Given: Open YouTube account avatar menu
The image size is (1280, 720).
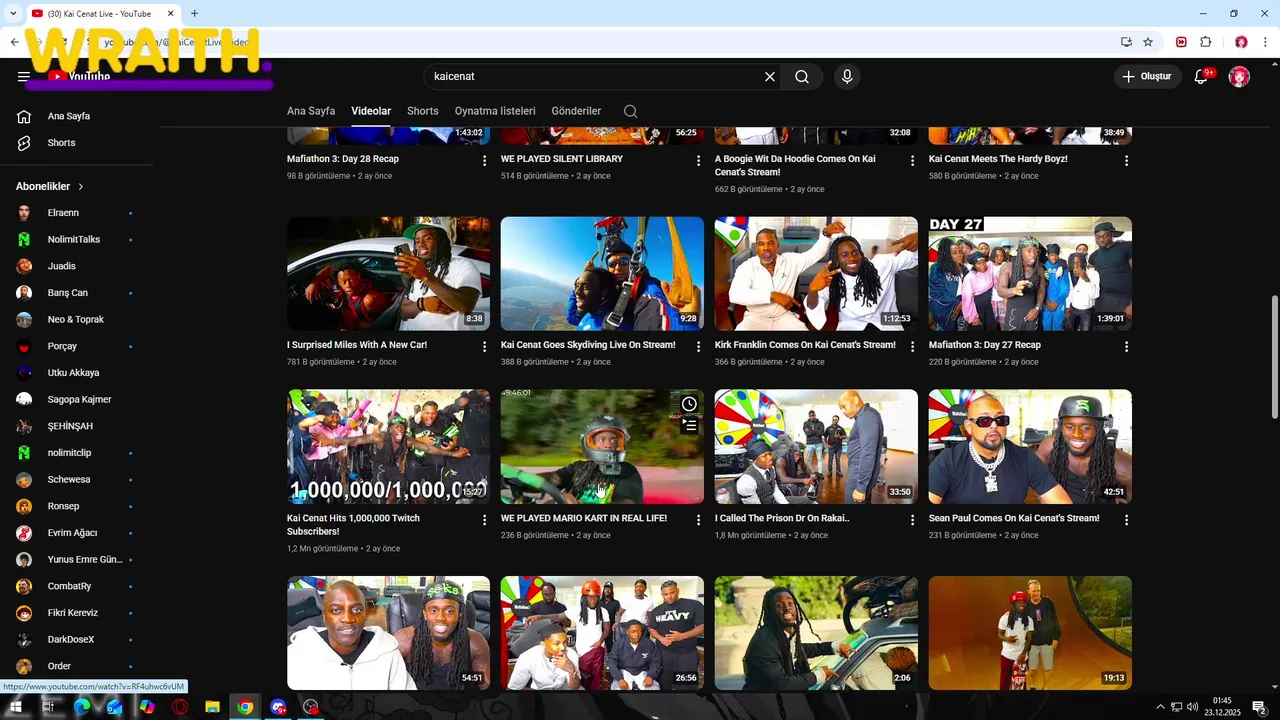Looking at the screenshot, I should [1239, 76].
